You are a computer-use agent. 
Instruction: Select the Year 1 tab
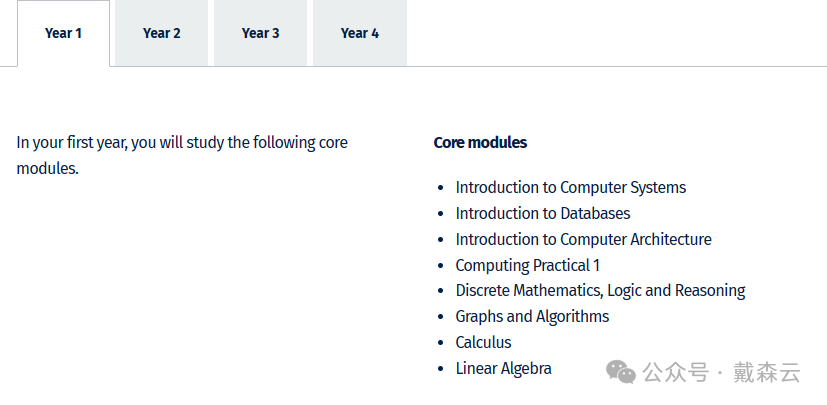coord(63,33)
